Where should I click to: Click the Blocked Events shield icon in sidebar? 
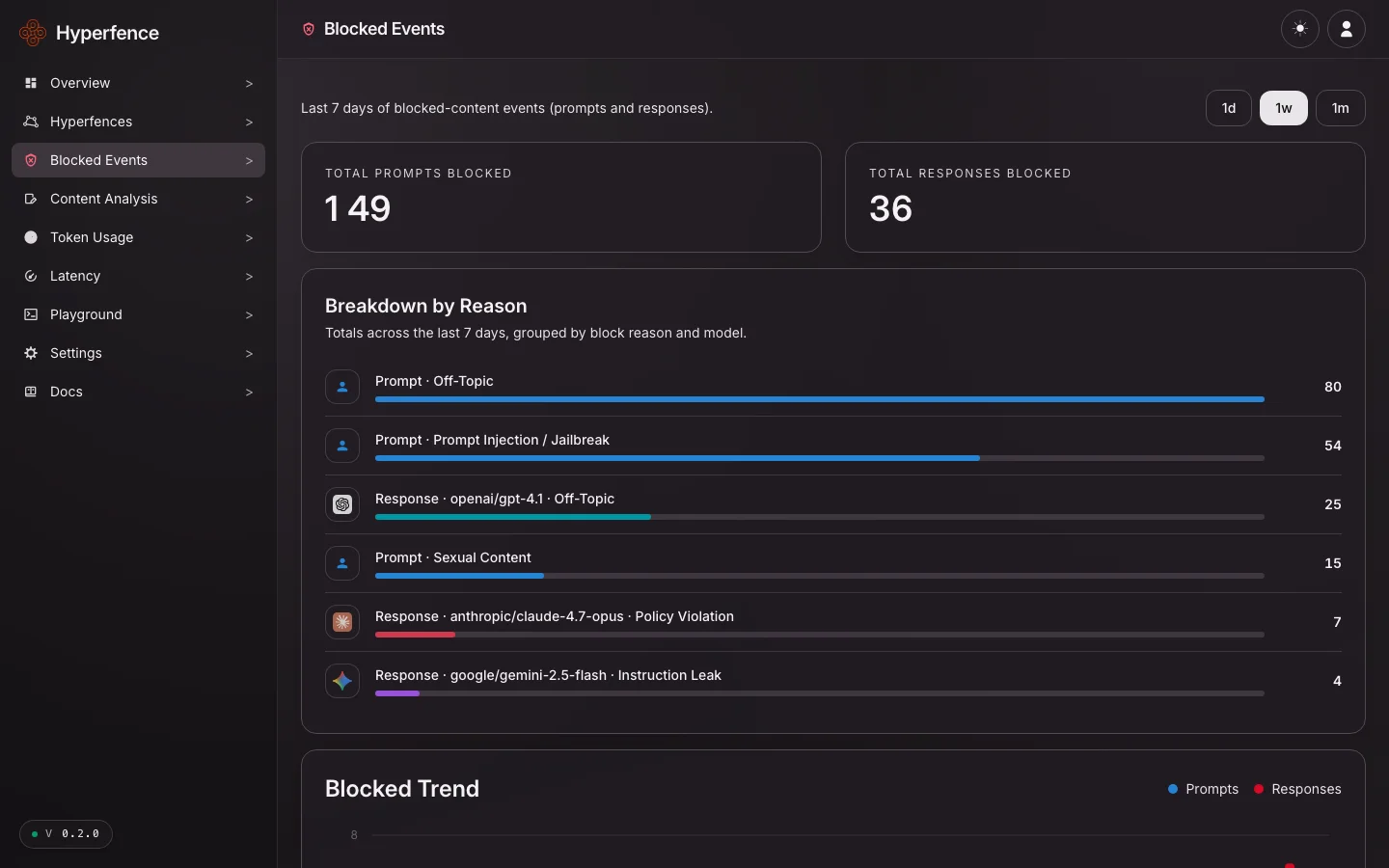(31, 160)
